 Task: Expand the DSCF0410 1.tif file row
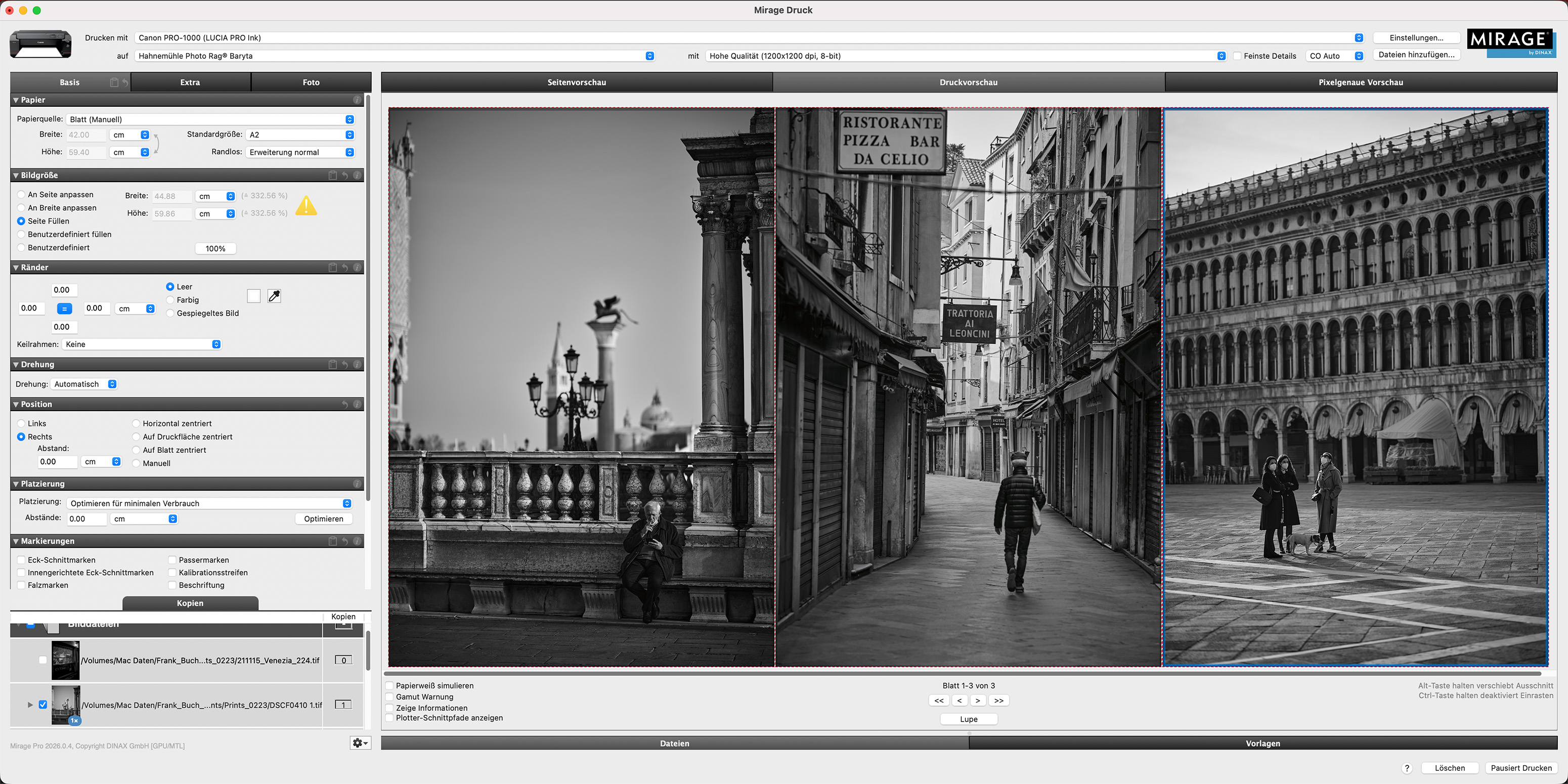(30, 705)
